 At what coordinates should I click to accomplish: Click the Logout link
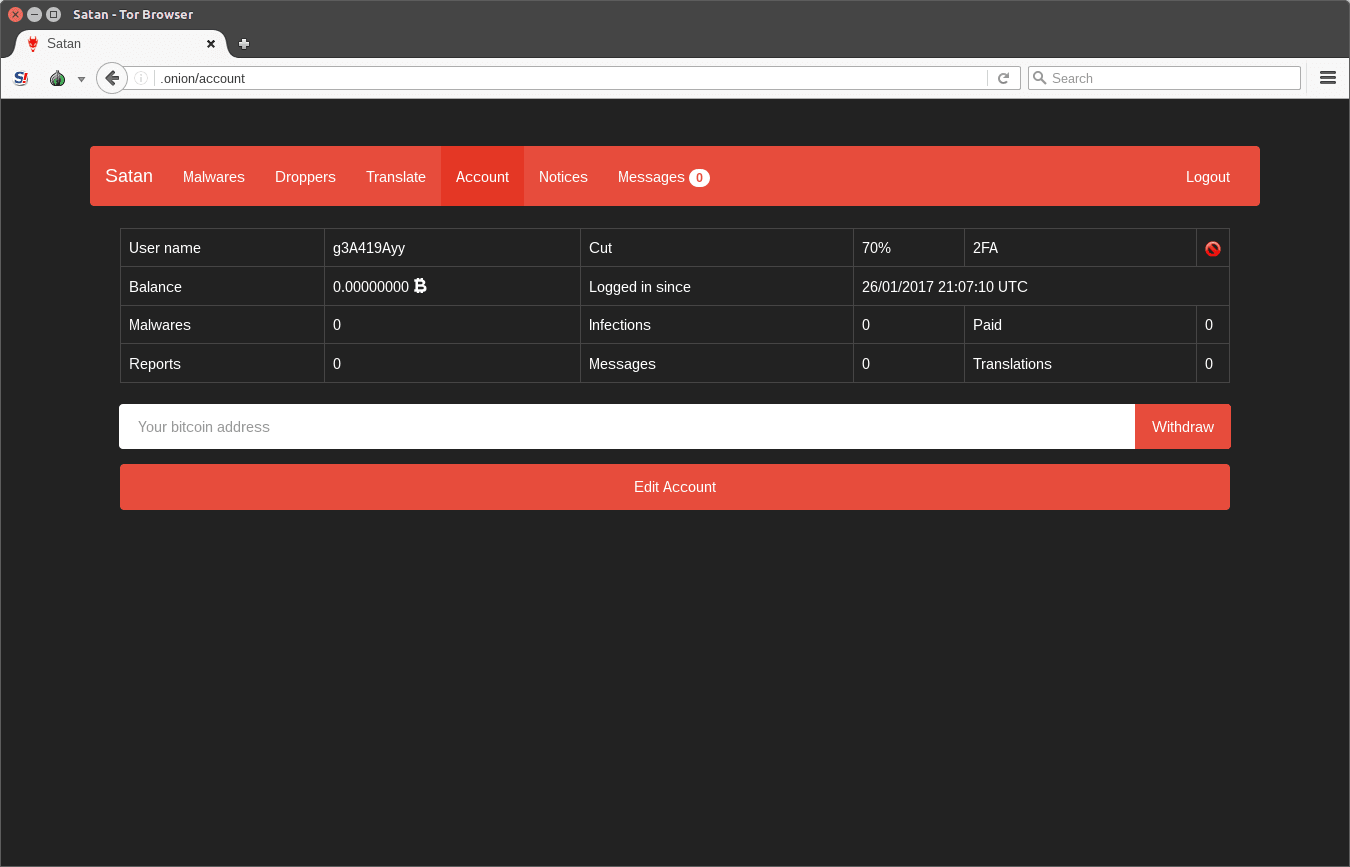[1208, 177]
